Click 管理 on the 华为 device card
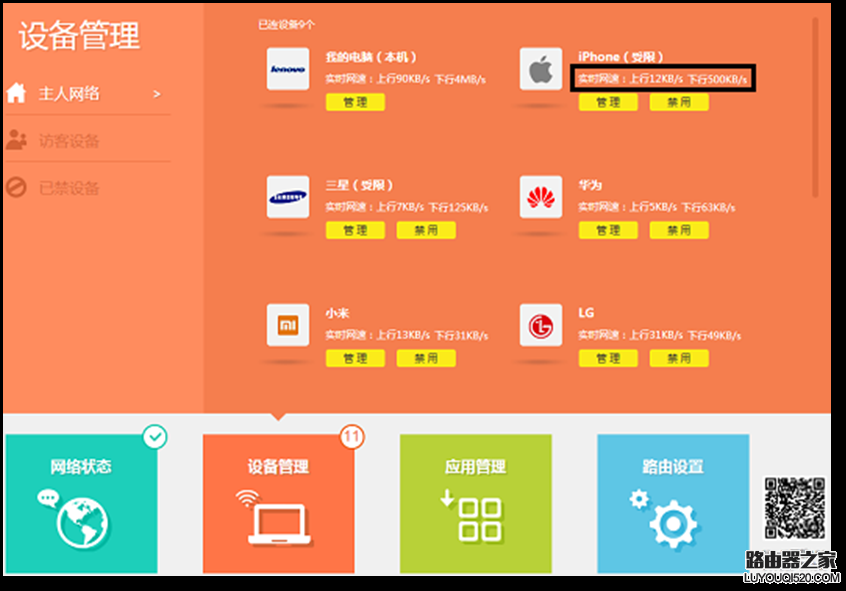The width and height of the screenshot is (846, 591). pyautogui.click(x=607, y=231)
